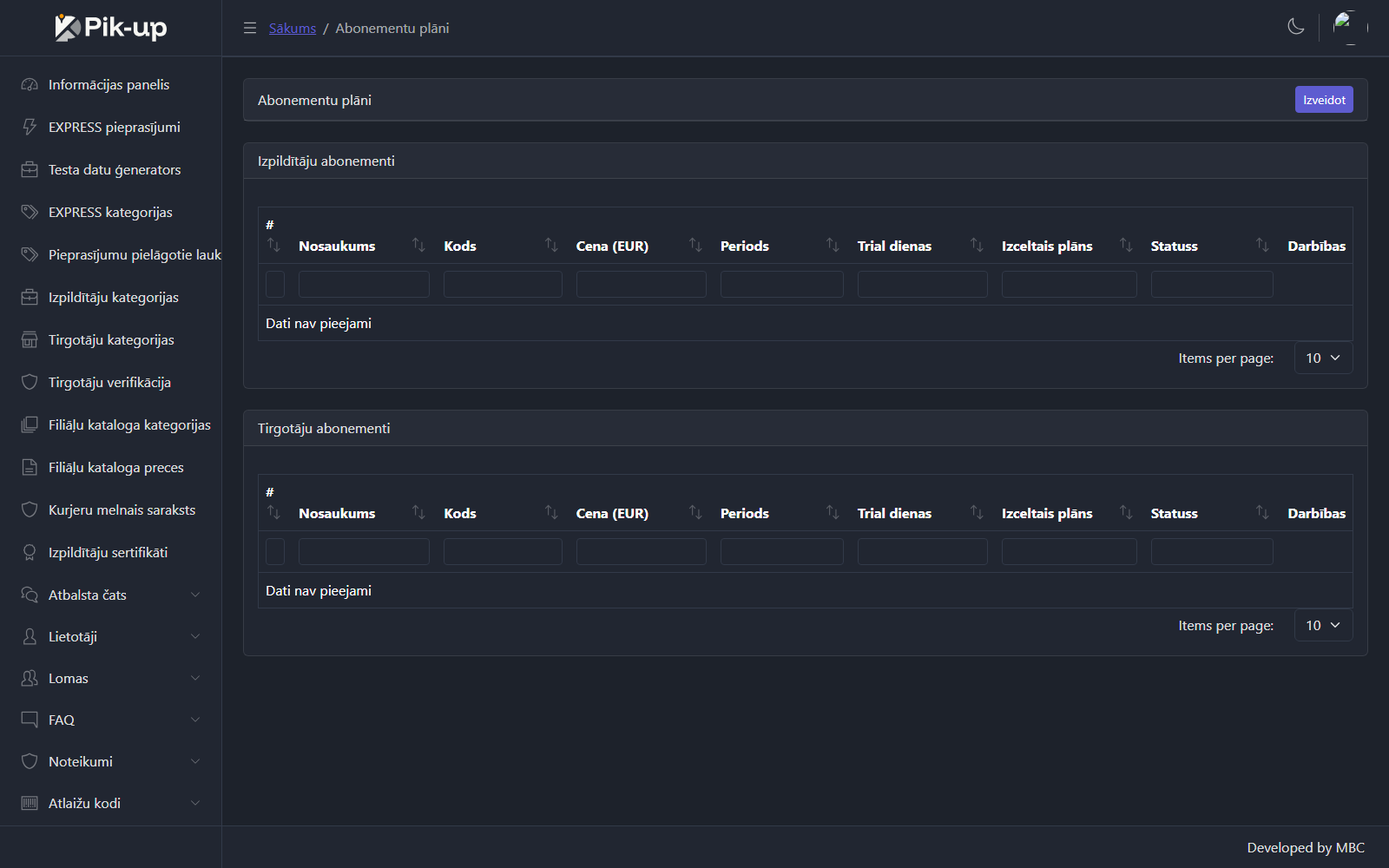
Task: Click the Tirgotāju kategorijas shop icon
Action: point(30,339)
